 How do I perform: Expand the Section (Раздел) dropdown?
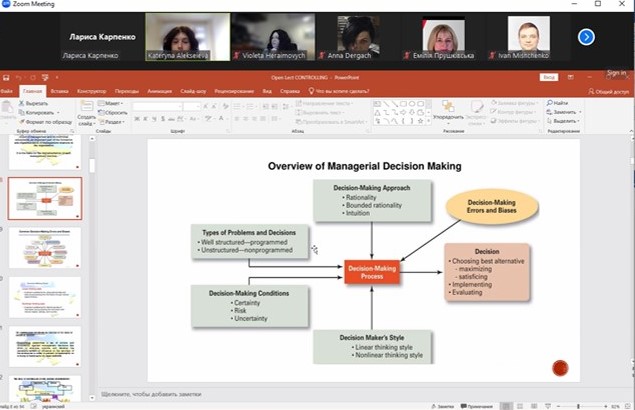(114, 121)
